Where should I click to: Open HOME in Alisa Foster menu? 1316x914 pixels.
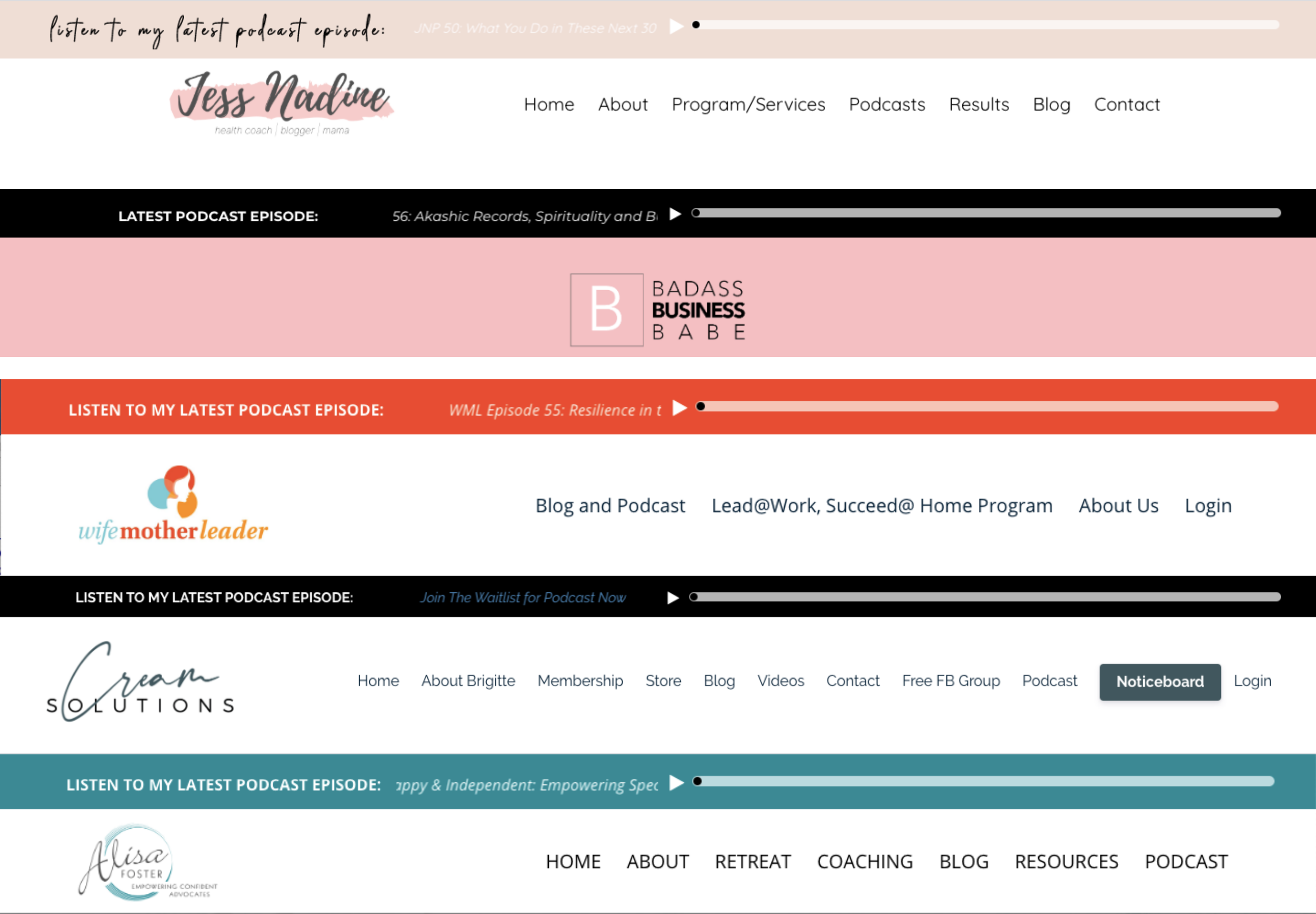[x=573, y=862]
